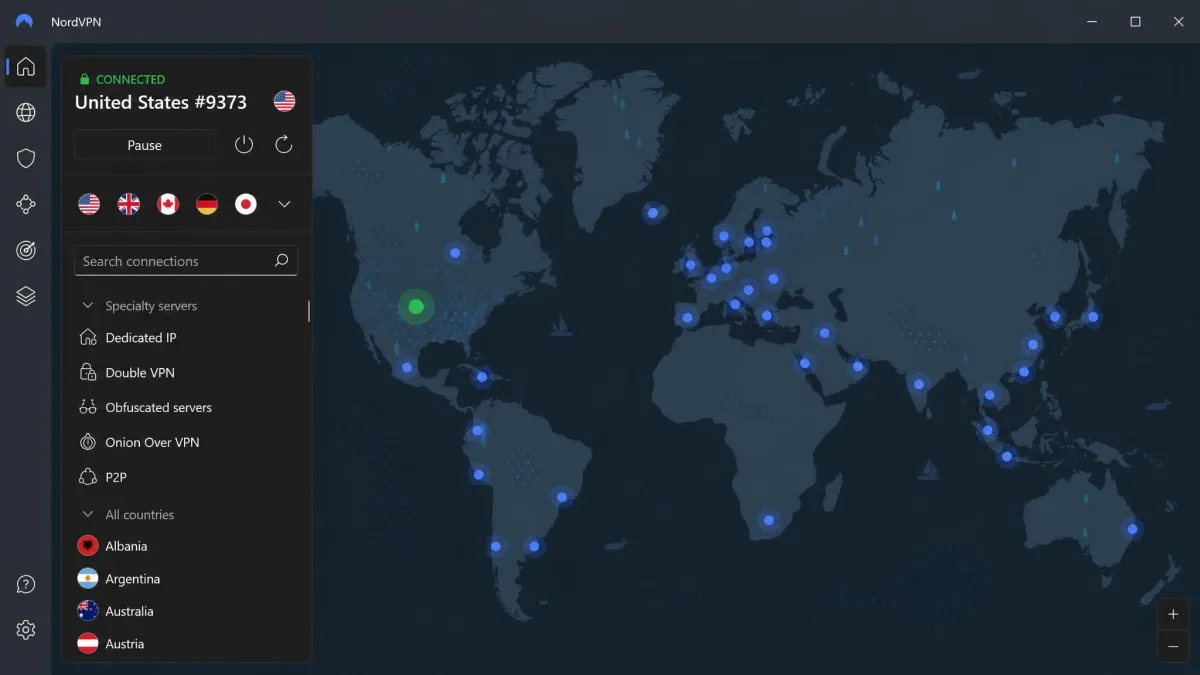Open the Settings gear icon
Screen dimensions: 1200x675
26,630
